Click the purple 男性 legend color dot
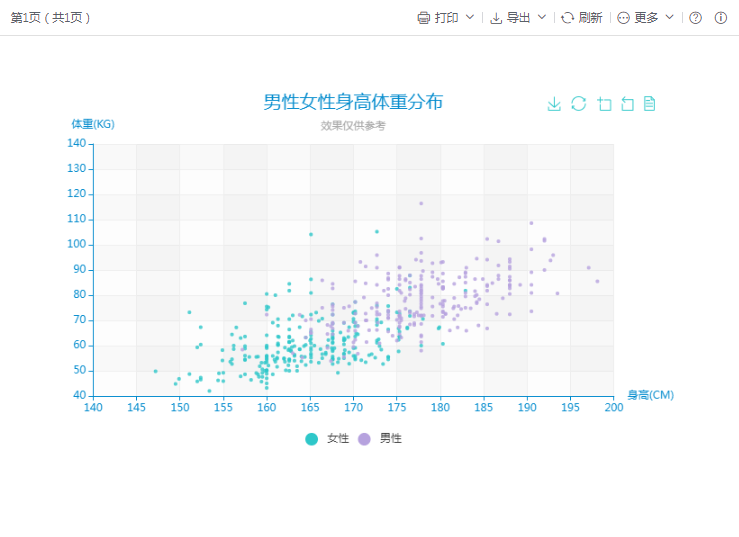Viewport: 739px width, 537px height. 365,439
